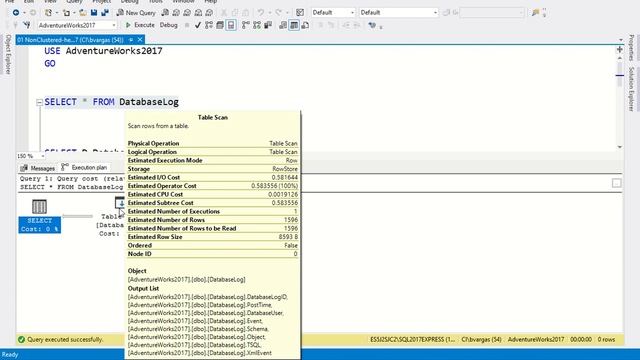Click the '0 rows' status bar entry
This screenshot has width=640, height=360.
pyautogui.click(x=606, y=339)
